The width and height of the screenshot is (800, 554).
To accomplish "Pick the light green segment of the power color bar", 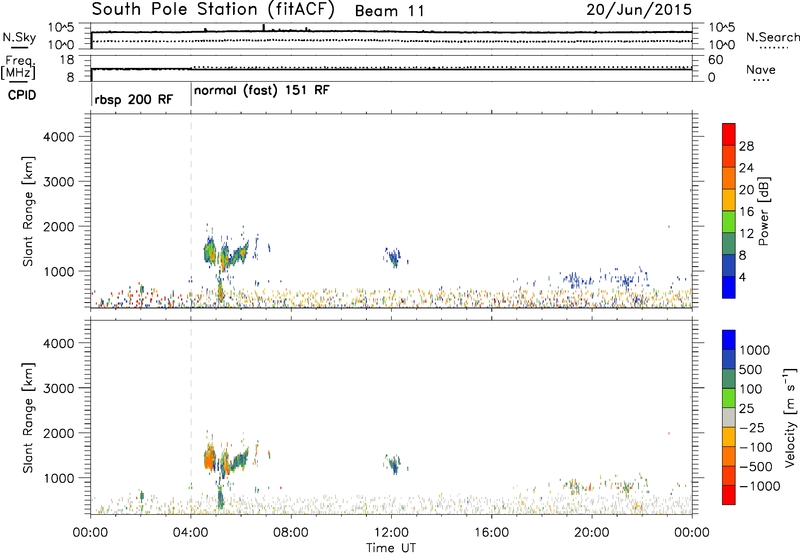I will [x=729, y=221].
